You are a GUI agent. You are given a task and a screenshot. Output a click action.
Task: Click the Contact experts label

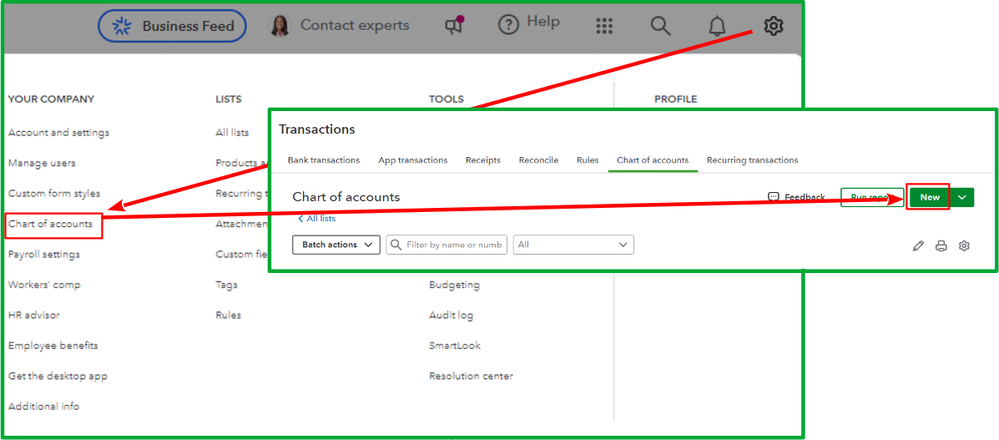pos(355,25)
